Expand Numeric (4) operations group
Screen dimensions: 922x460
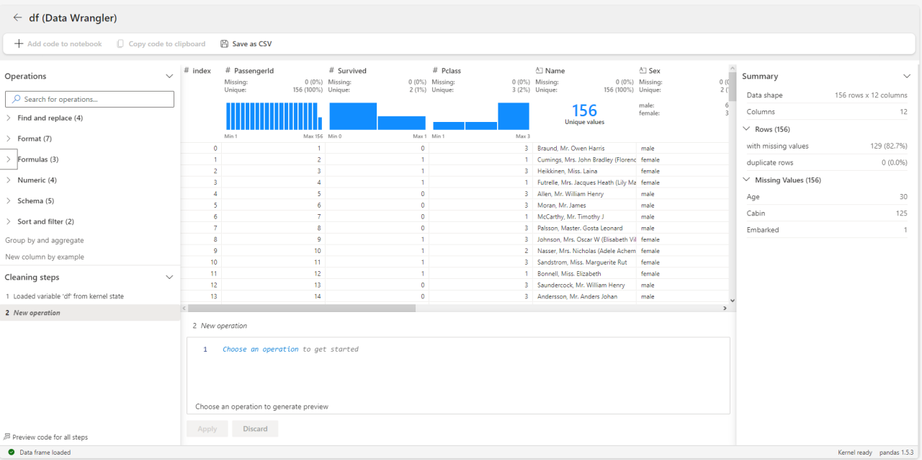coord(9,180)
